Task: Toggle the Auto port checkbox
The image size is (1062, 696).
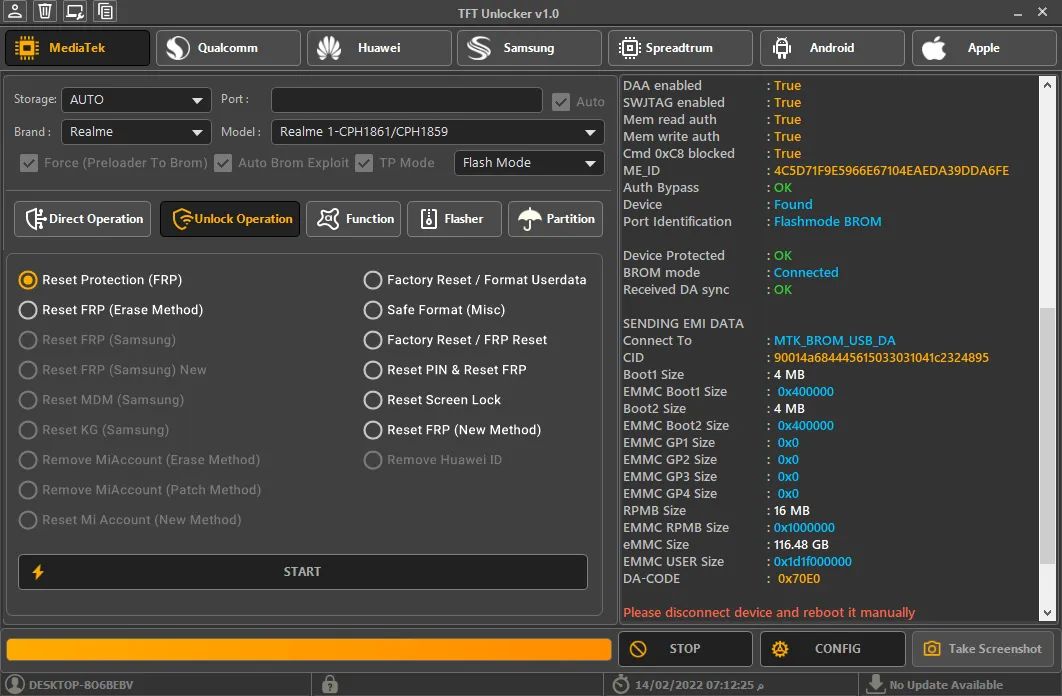Action: 561,102
